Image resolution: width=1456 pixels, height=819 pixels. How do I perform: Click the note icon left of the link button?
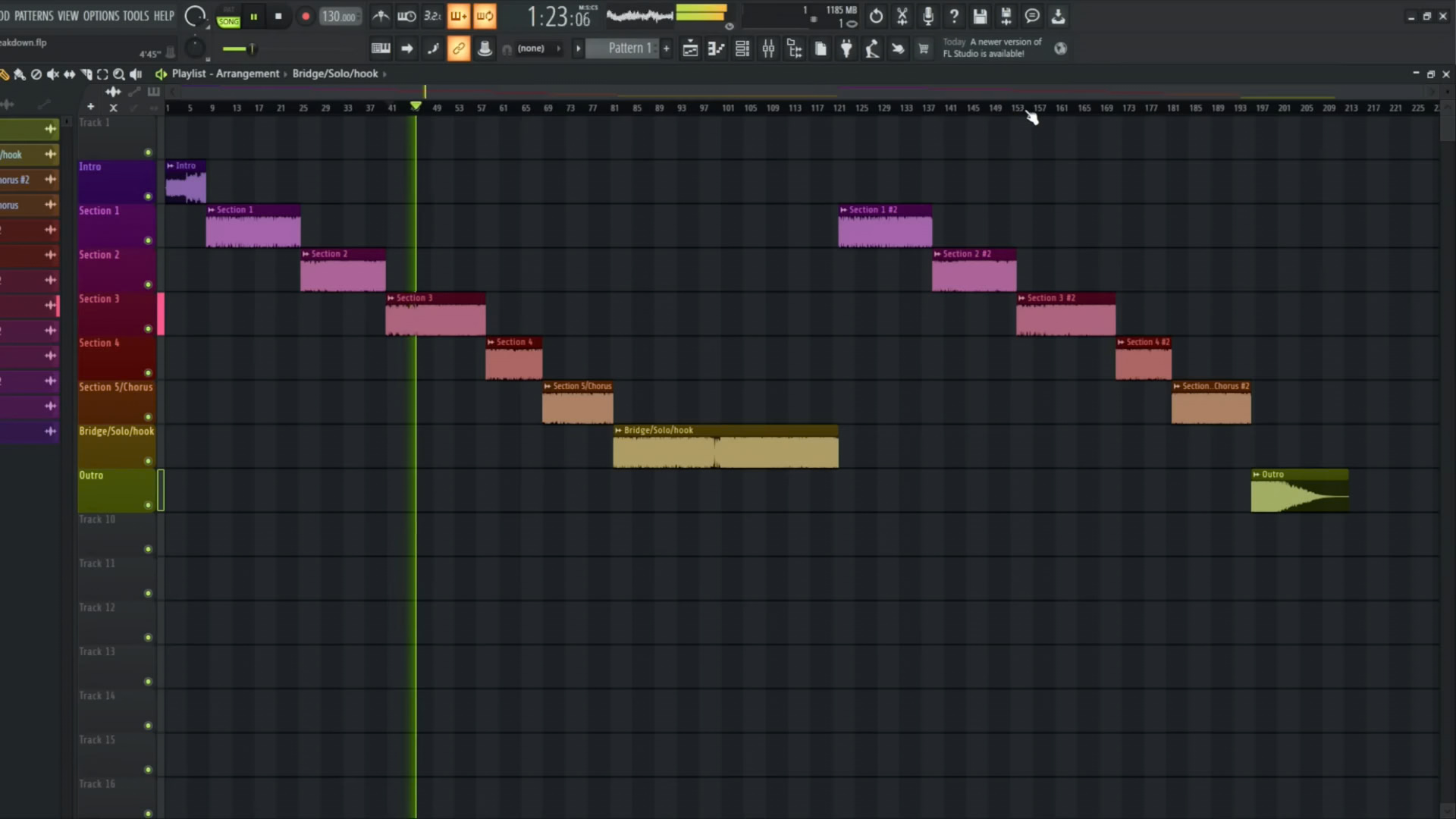433,49
